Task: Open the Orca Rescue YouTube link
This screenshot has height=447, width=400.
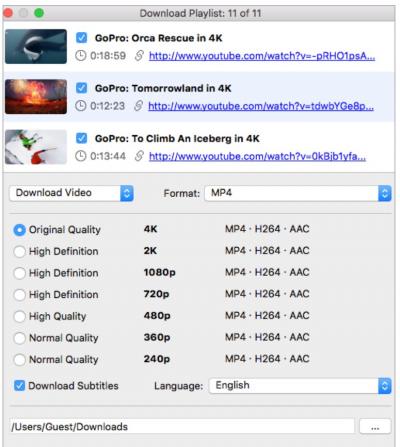Action: point(262,56)
